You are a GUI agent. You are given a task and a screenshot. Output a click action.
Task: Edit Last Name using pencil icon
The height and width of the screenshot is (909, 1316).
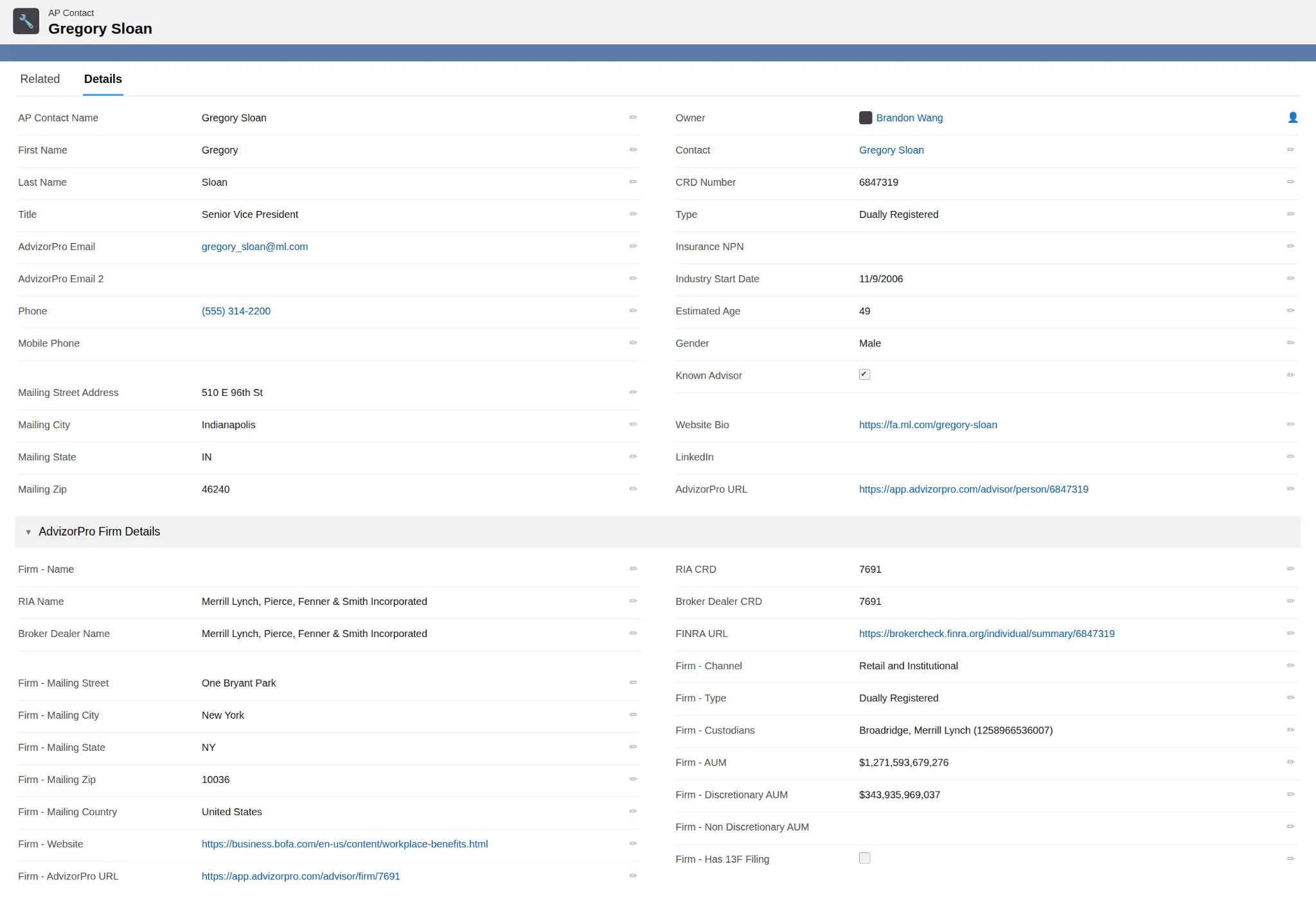click(633, 182)
